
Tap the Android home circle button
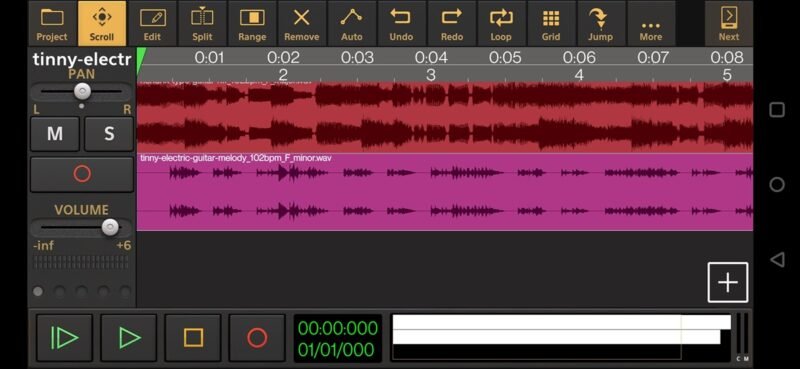777,184
